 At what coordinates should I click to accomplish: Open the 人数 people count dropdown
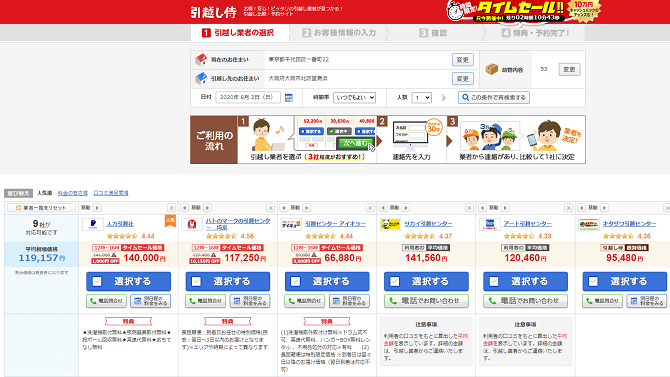click(421, 97)
